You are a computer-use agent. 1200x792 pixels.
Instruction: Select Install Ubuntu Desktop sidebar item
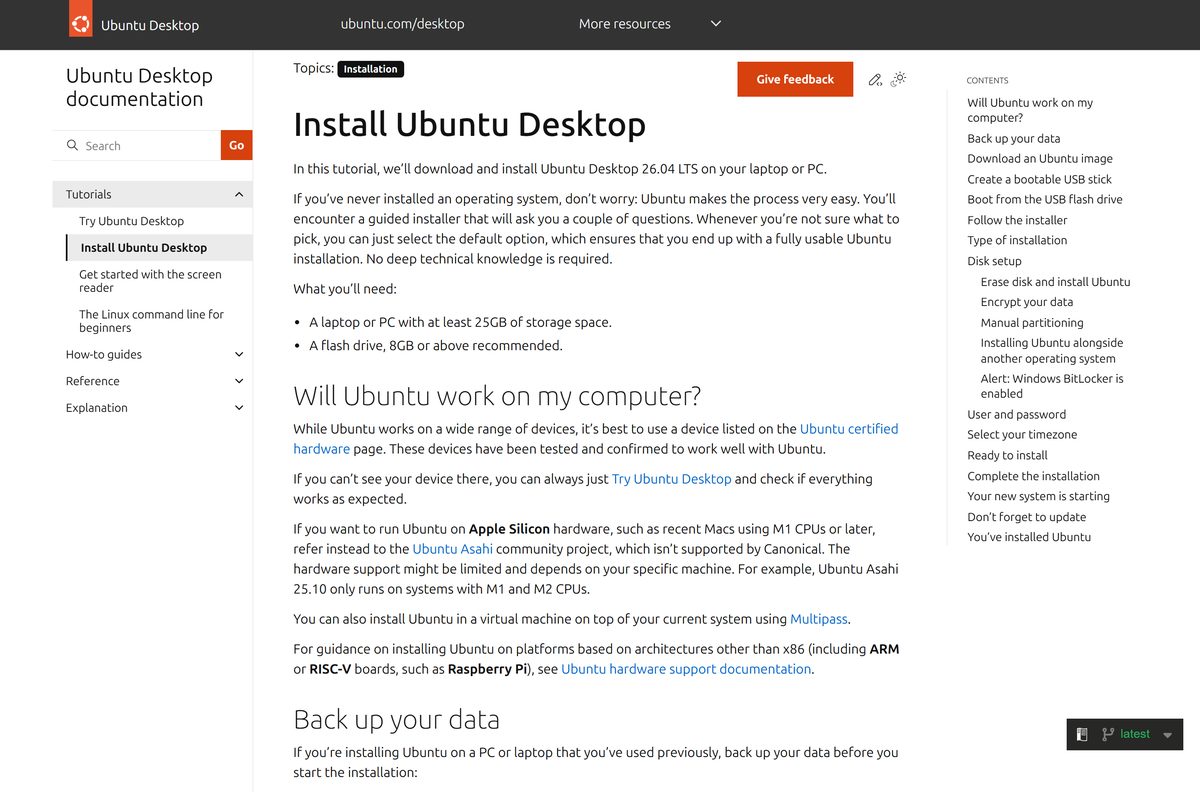144,247
